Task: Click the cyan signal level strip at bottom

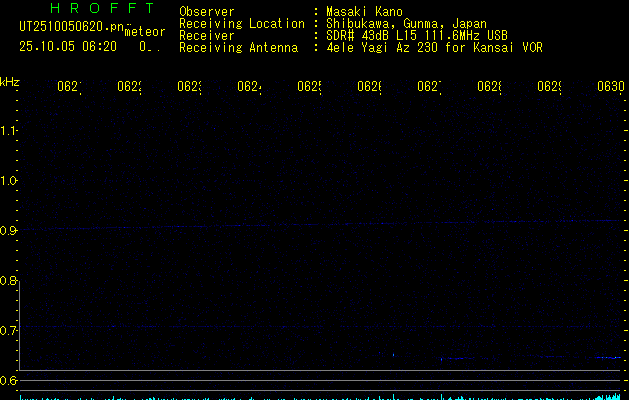Action: tap(320, 396)
